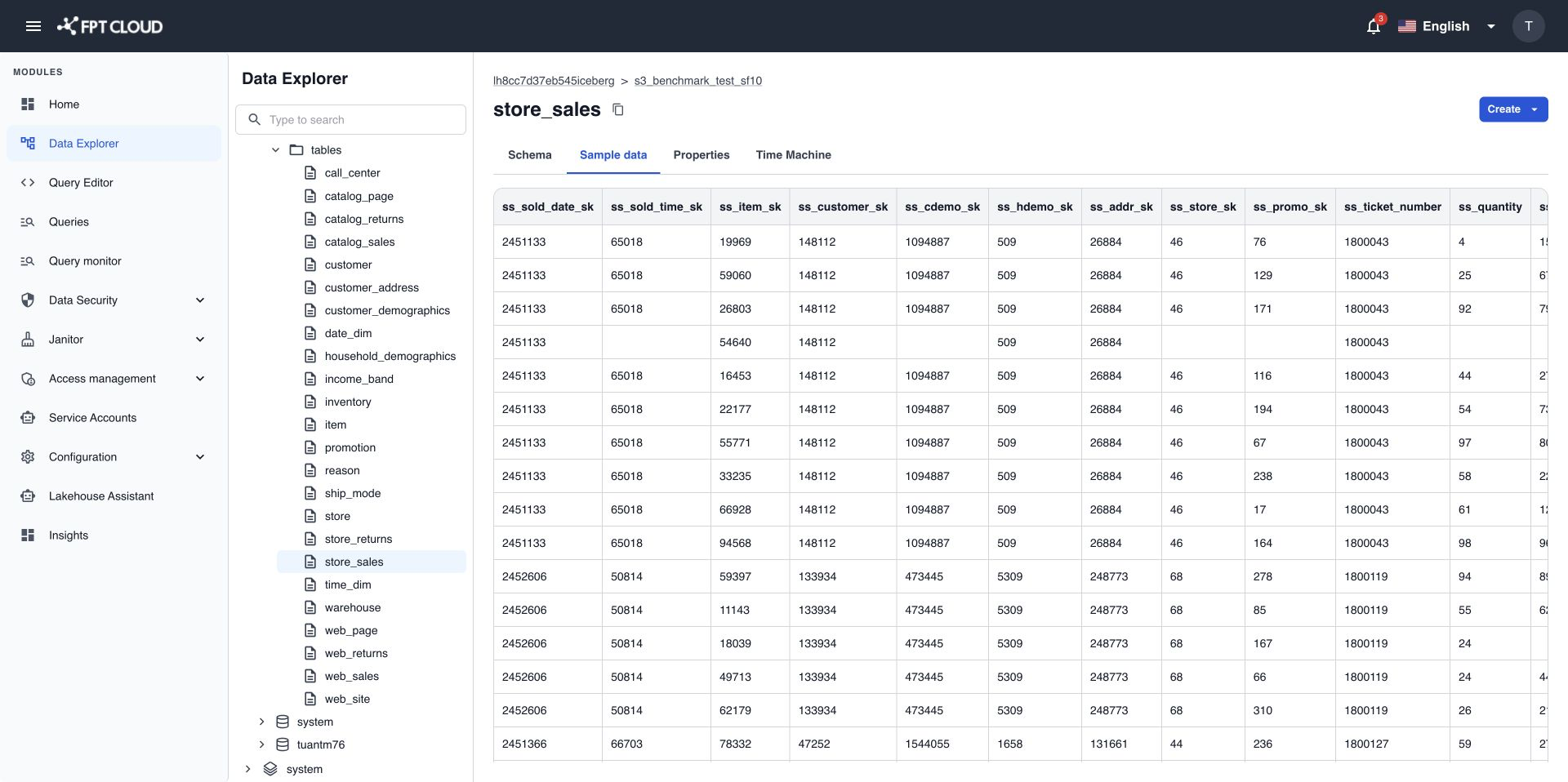Click the user avatar T
1568x782 pixels.
[1528, 26]
